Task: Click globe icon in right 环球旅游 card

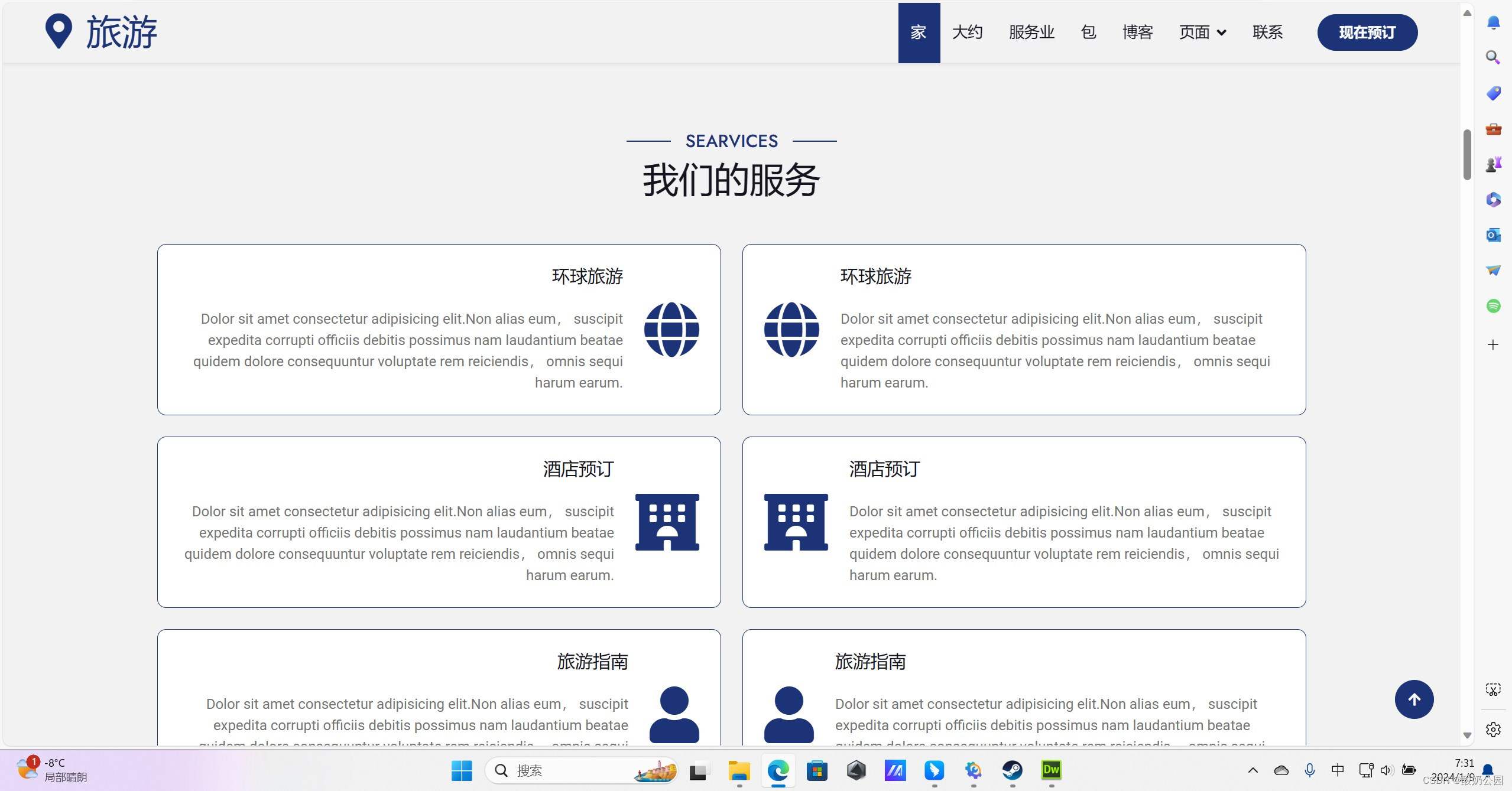Action: point(791,330)
